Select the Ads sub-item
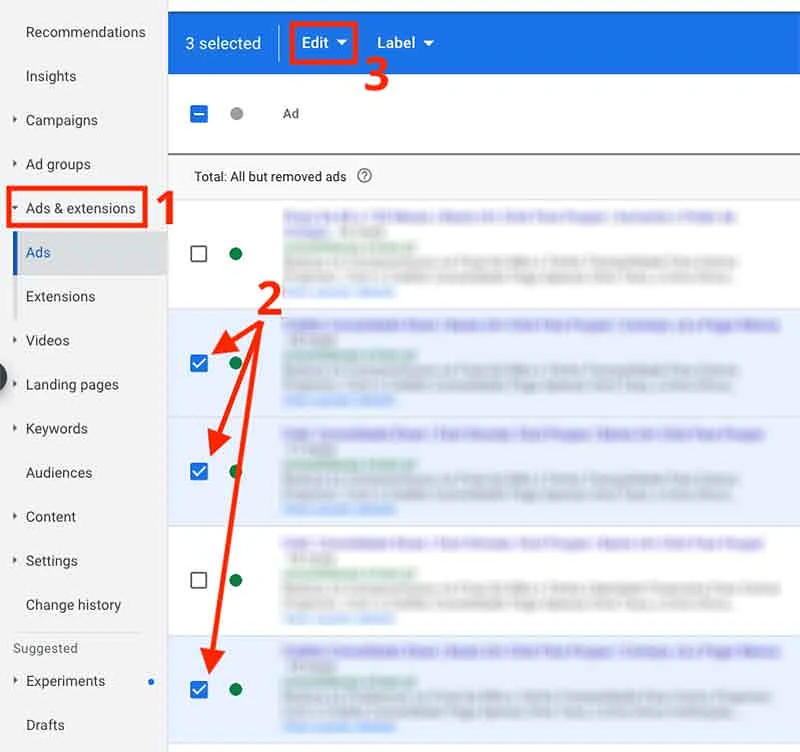 [38, 253]
